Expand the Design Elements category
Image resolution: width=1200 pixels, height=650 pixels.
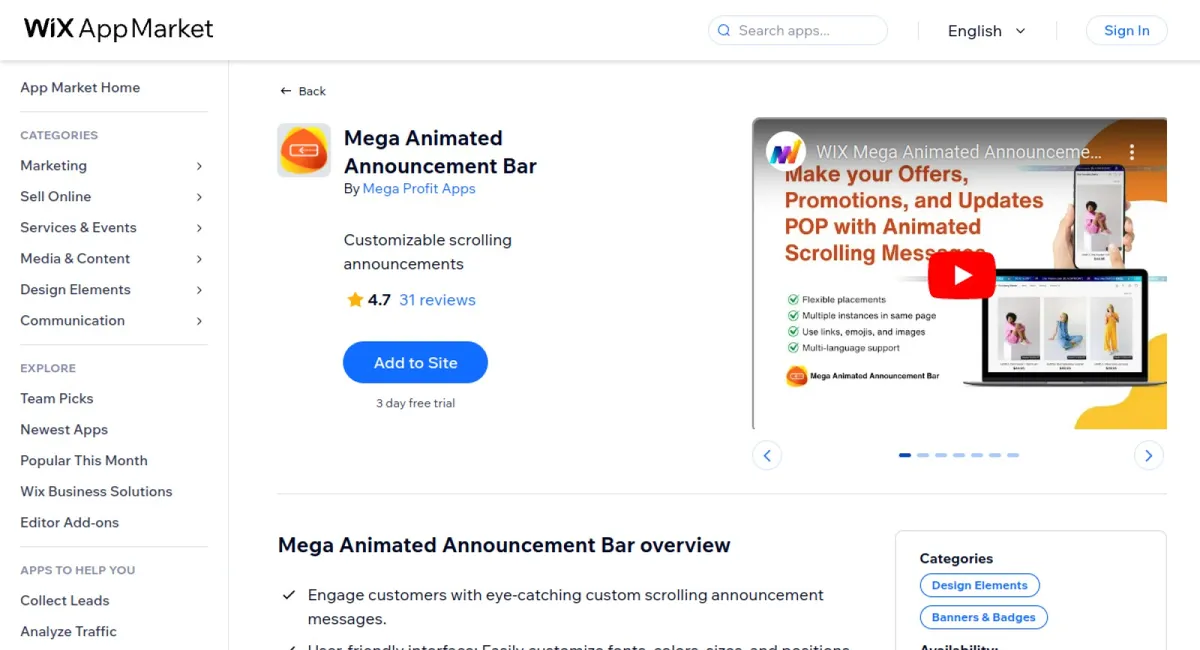pos(199,290)
